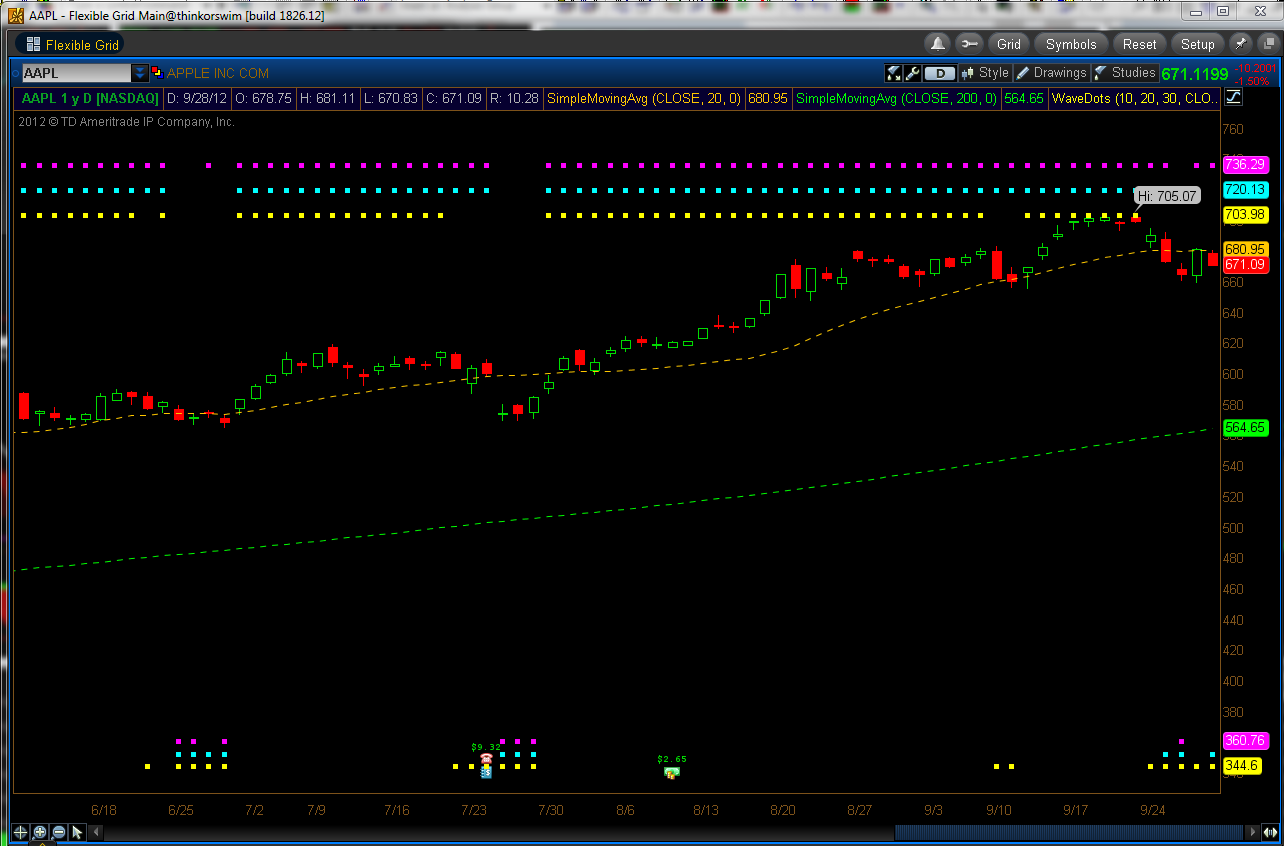Click the cyan 720.13 price label
This screenshot has height=846, width=1284.
click(x=1245, y=189)
